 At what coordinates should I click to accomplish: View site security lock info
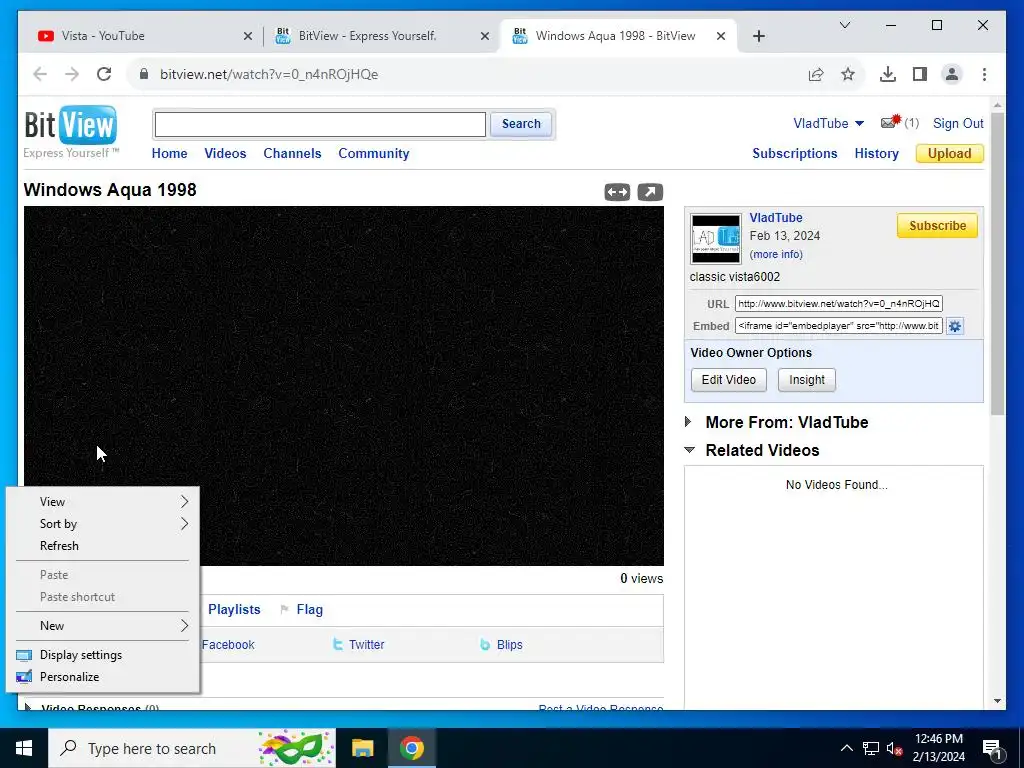click(x=144, y=74)
